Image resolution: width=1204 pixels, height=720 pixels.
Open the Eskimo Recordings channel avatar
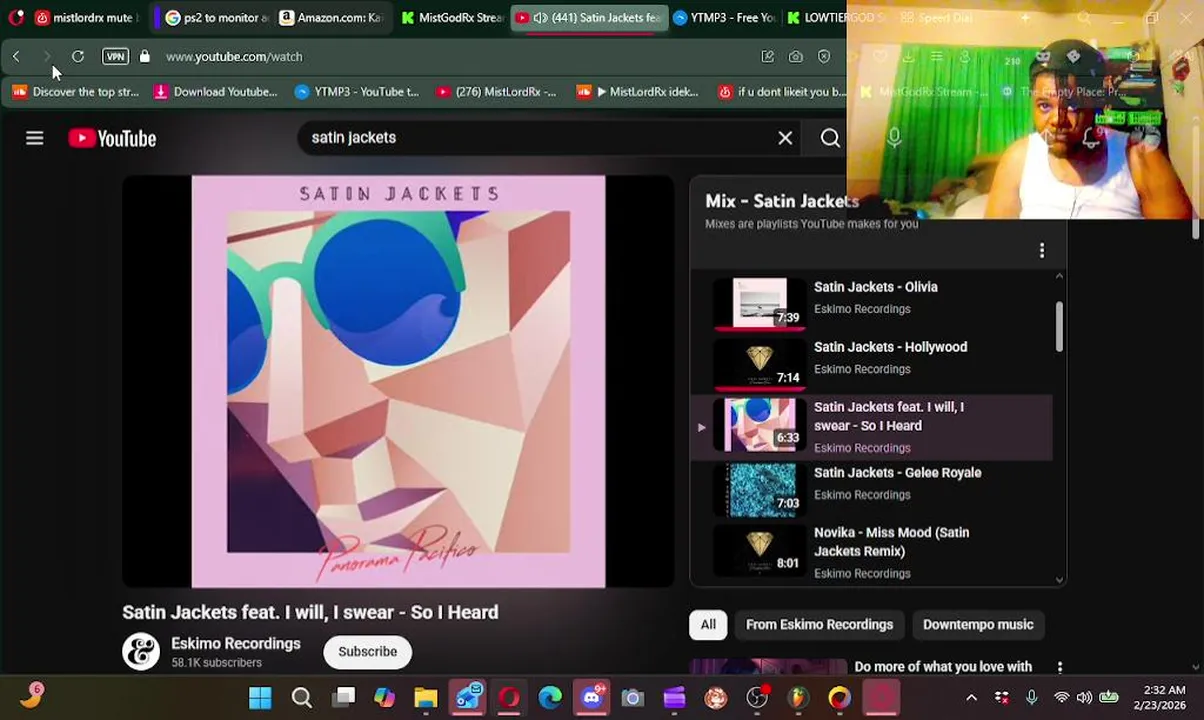point(141,652)
